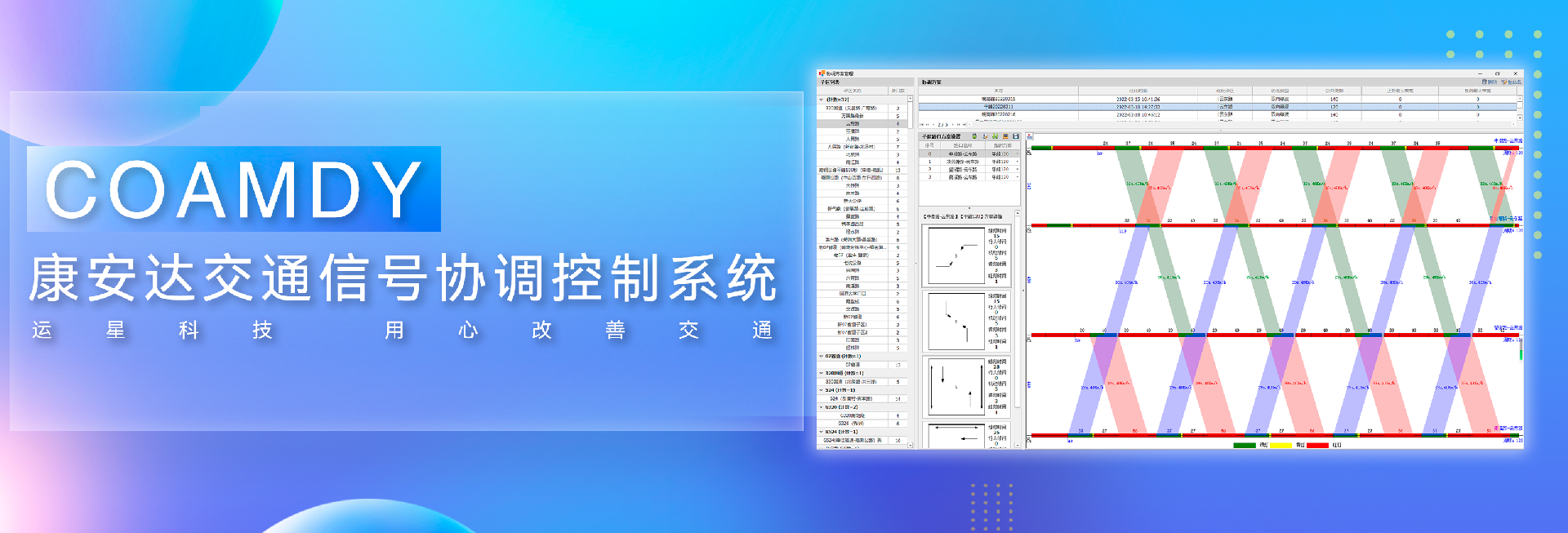1568x533 pixels.
Task: Click the first green icon in the 子区路口方案 toolbar
Action: pos(974,136)
